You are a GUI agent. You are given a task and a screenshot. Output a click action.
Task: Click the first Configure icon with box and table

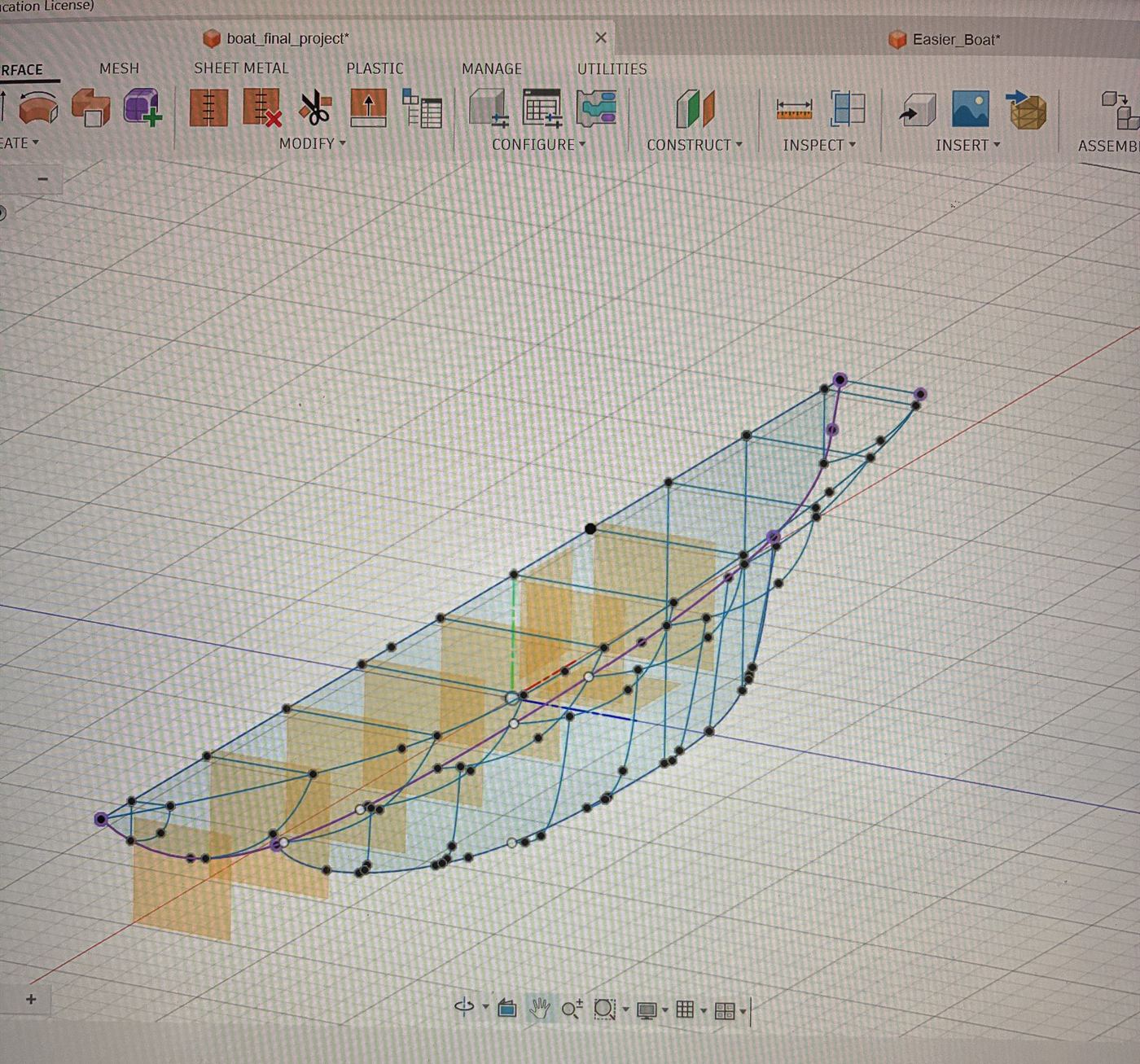click(x=489, y=108)
